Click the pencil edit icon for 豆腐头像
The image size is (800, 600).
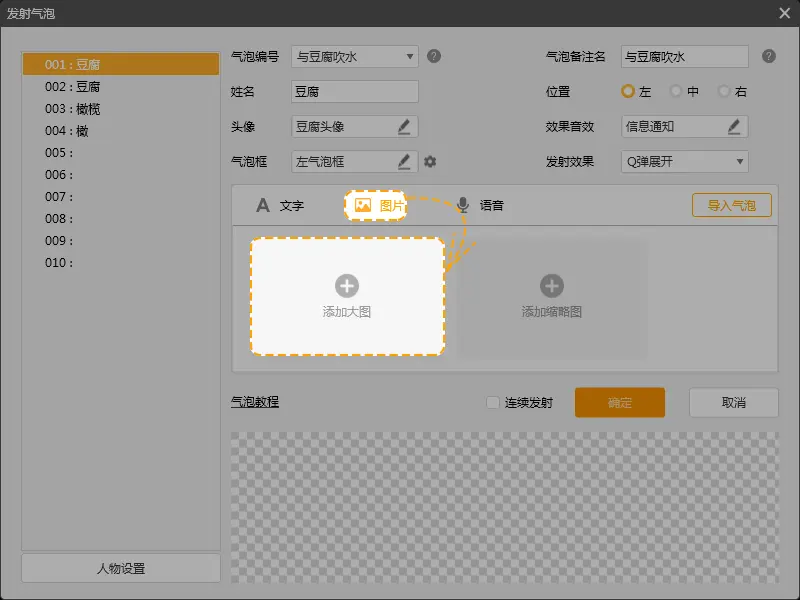tap(404, 126)
